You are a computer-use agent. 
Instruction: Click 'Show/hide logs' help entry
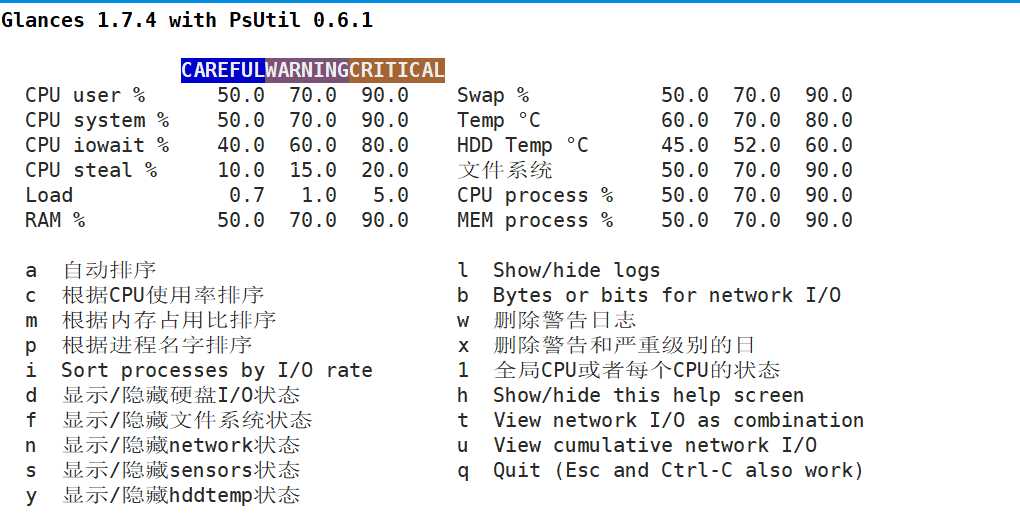576,270
